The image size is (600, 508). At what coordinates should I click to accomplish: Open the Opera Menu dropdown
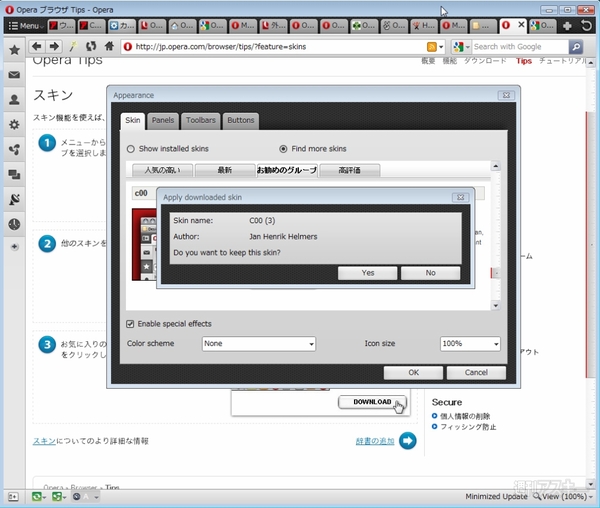[25, 26]
